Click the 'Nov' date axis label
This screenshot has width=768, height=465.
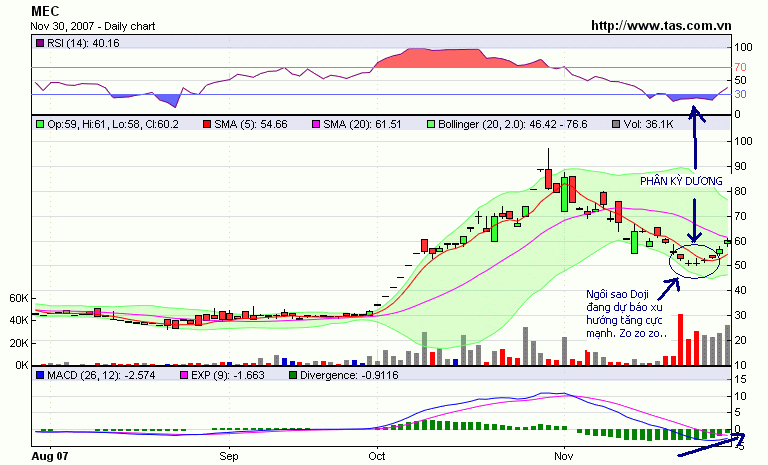point(564,456)
